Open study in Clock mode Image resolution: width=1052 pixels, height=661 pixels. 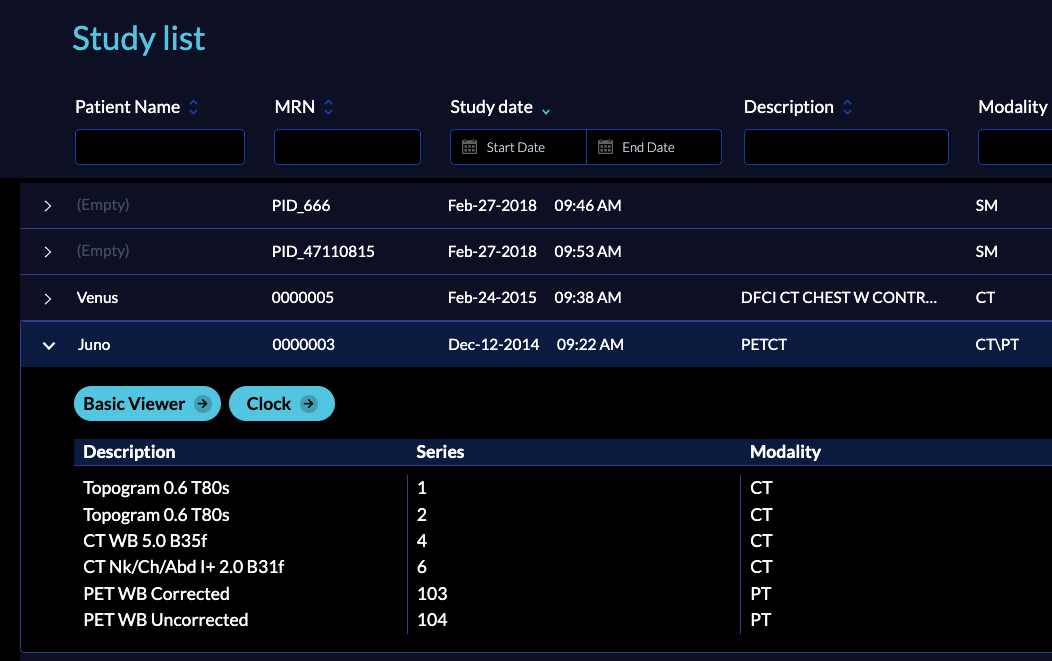pyautogui.click(x=282, y=404)
